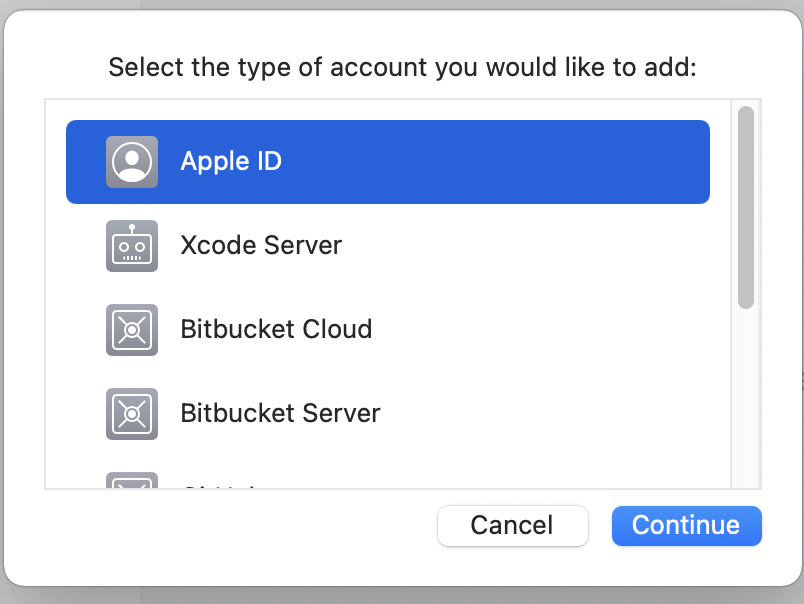Click empty space in the Bitbucket Server row
804x604 pixels.
coord(544,414)
